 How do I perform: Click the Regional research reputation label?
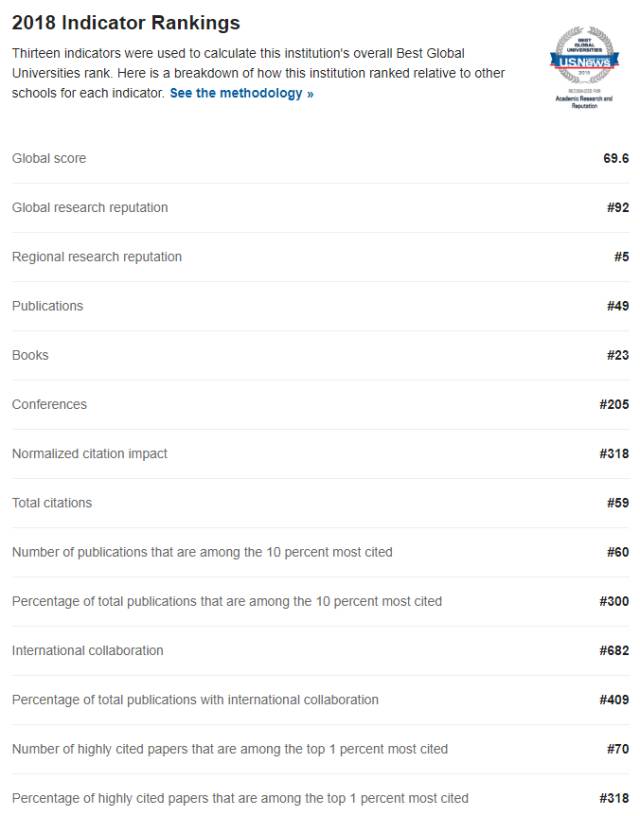coord(97,257)
